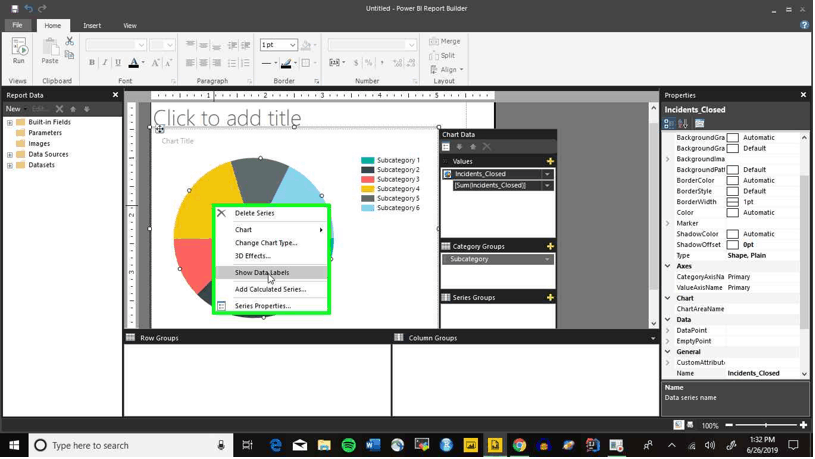Open Series Properties from context menu
The height and width of the screenshot is (459, 815).
click(x=271, y=306)
